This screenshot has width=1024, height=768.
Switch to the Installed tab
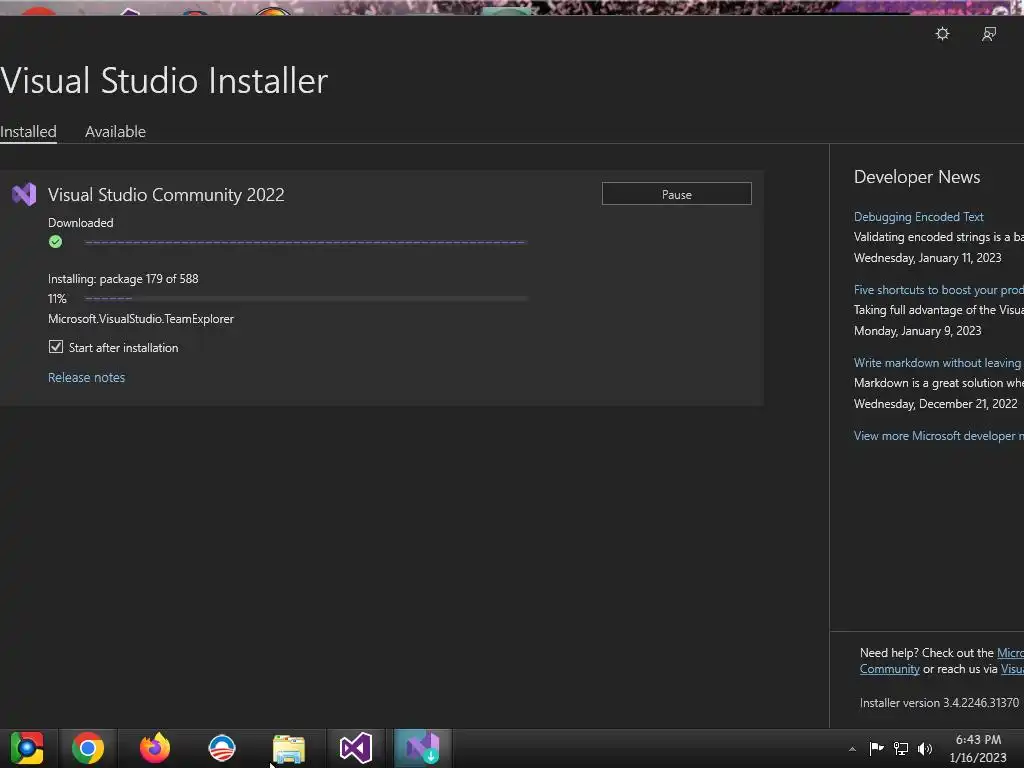pyautogui.click(x=28, y=131)
